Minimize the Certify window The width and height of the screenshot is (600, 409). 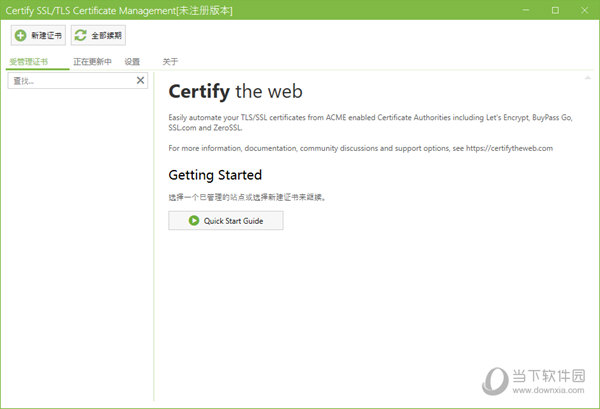(526, 10)
